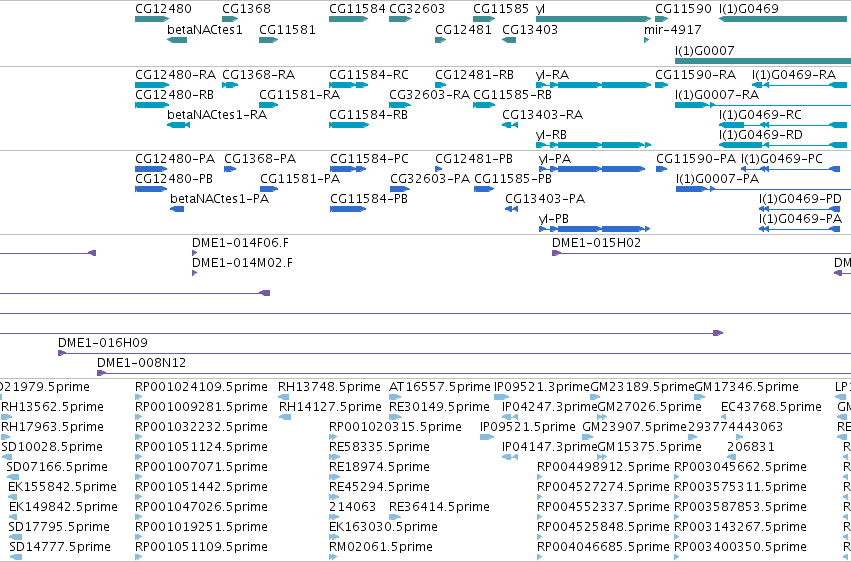Select the l(1)G0469-RC transcript
This screenshot has height=562, width=851.
[x=785, y=125]
